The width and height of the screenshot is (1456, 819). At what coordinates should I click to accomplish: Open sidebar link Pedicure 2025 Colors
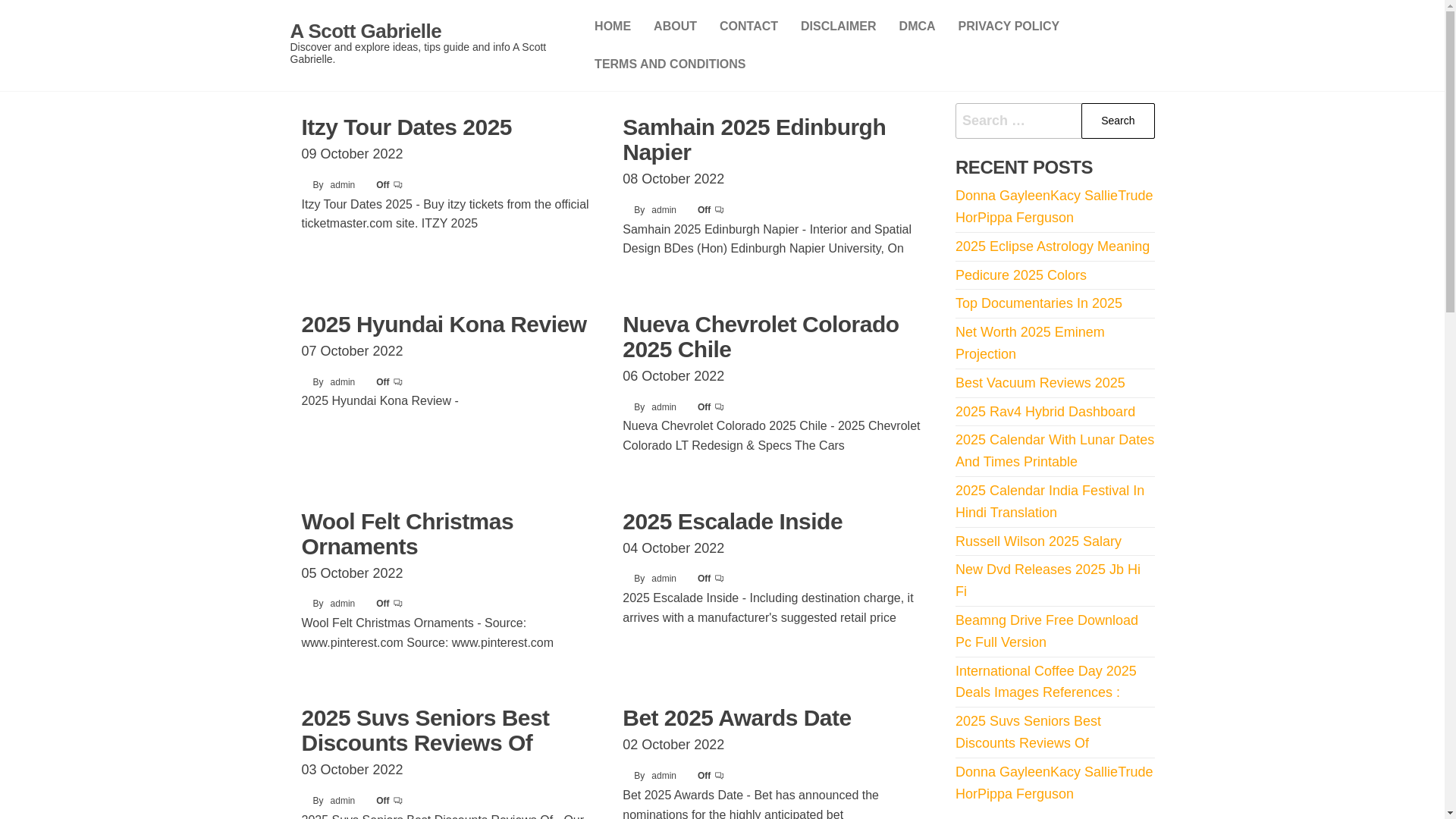coord(1021,275)
